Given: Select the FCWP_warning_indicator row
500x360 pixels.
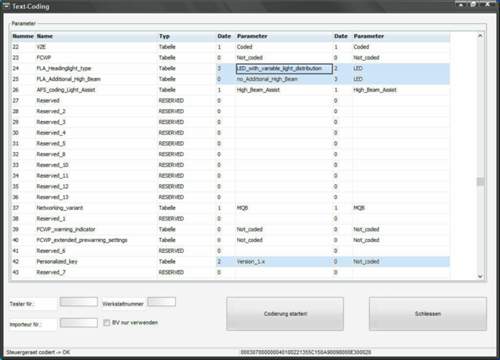Looking at the screenshot, I should pyautogui.click(x=231, y=229).
